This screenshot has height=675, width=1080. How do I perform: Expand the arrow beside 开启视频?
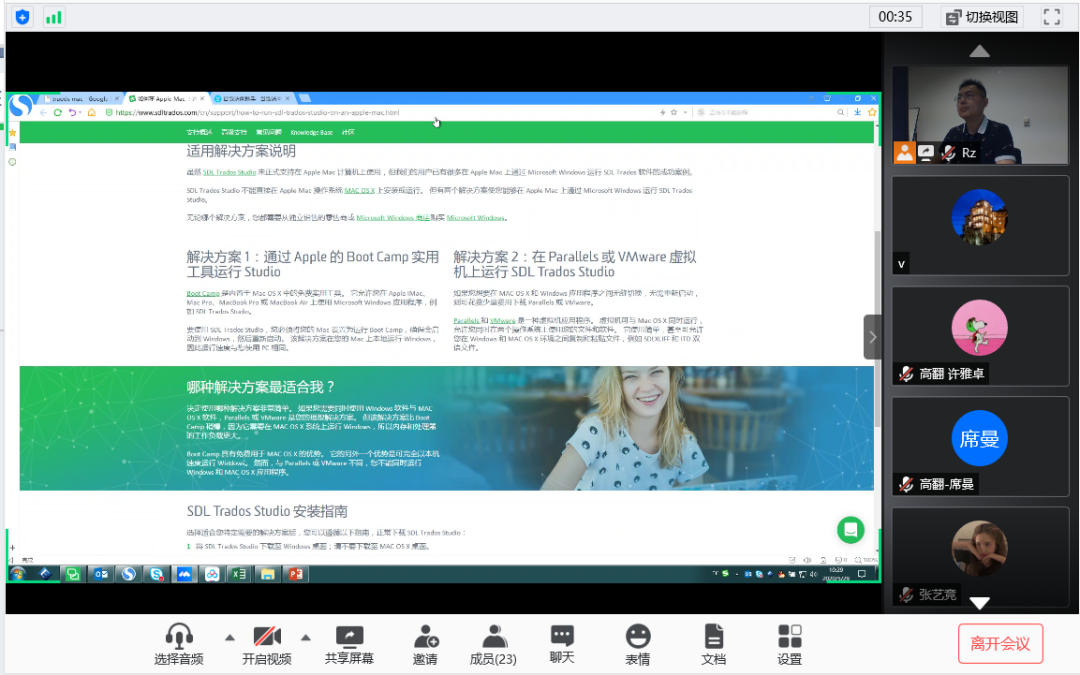pyautogui.click(x=306, y=637)
